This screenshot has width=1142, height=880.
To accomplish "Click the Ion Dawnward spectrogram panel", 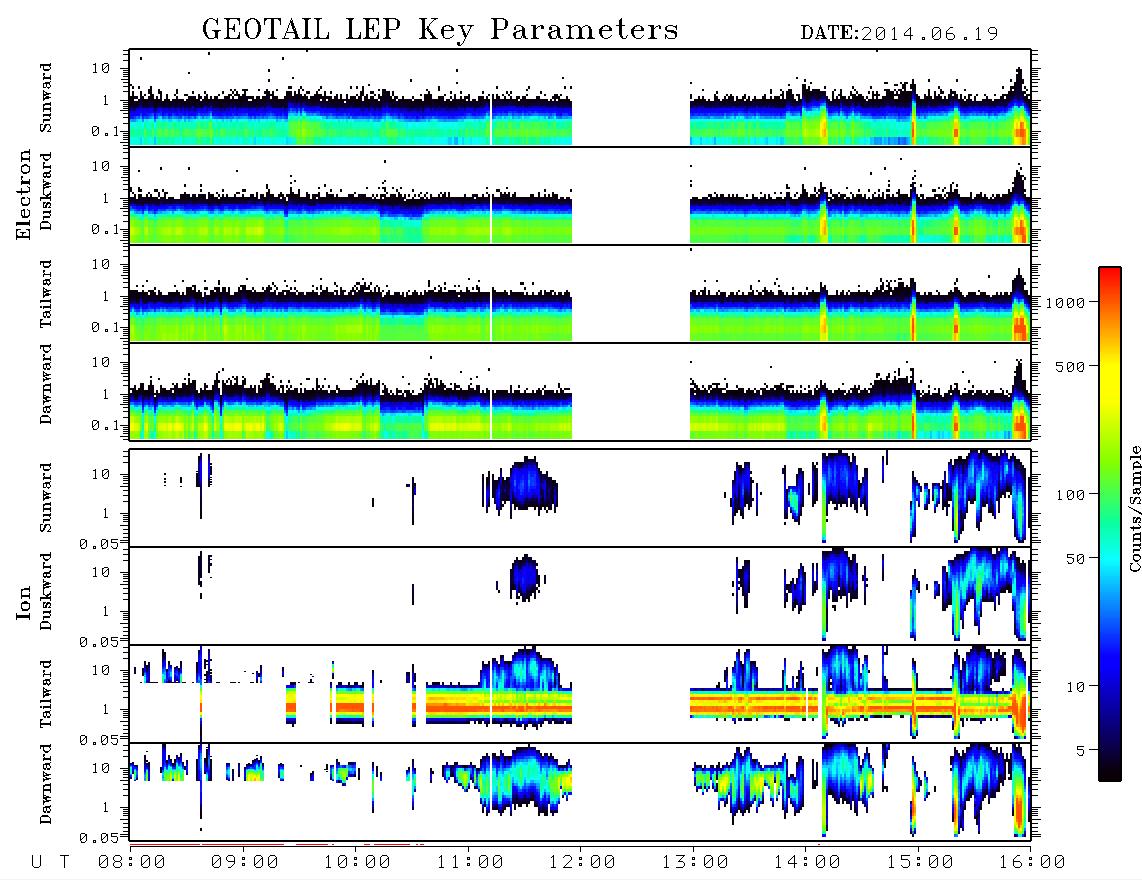I will pyautogui.click(x=580, y=792).
